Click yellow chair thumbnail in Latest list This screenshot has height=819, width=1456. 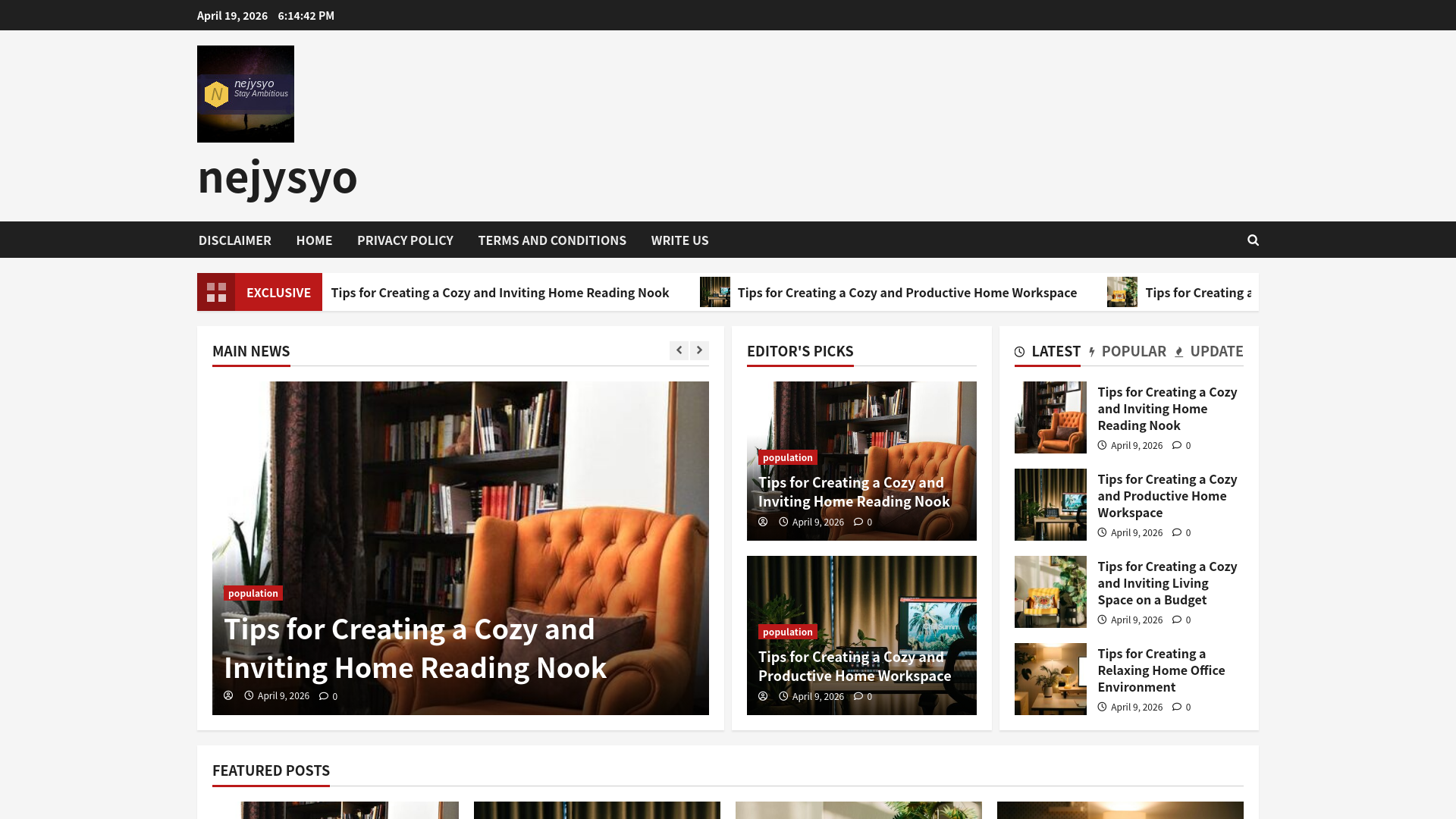[x=1050, y=591]
